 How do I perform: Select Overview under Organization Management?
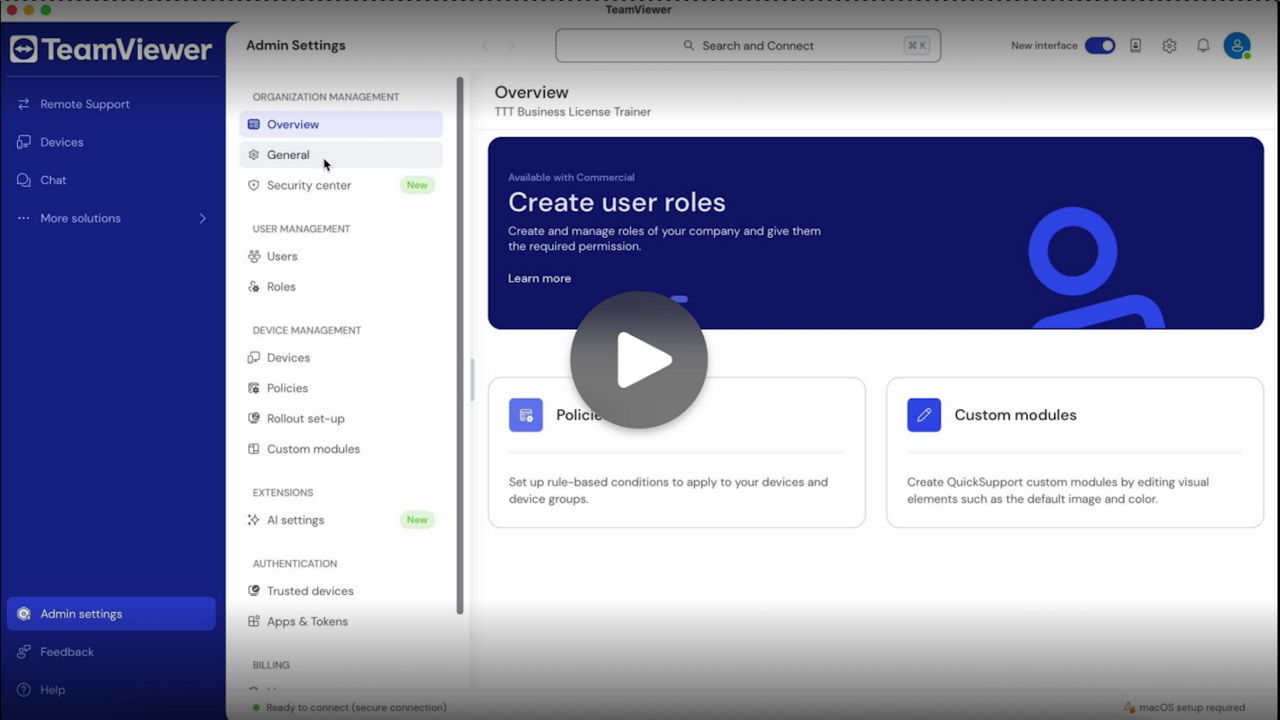(x=341, y=124)
